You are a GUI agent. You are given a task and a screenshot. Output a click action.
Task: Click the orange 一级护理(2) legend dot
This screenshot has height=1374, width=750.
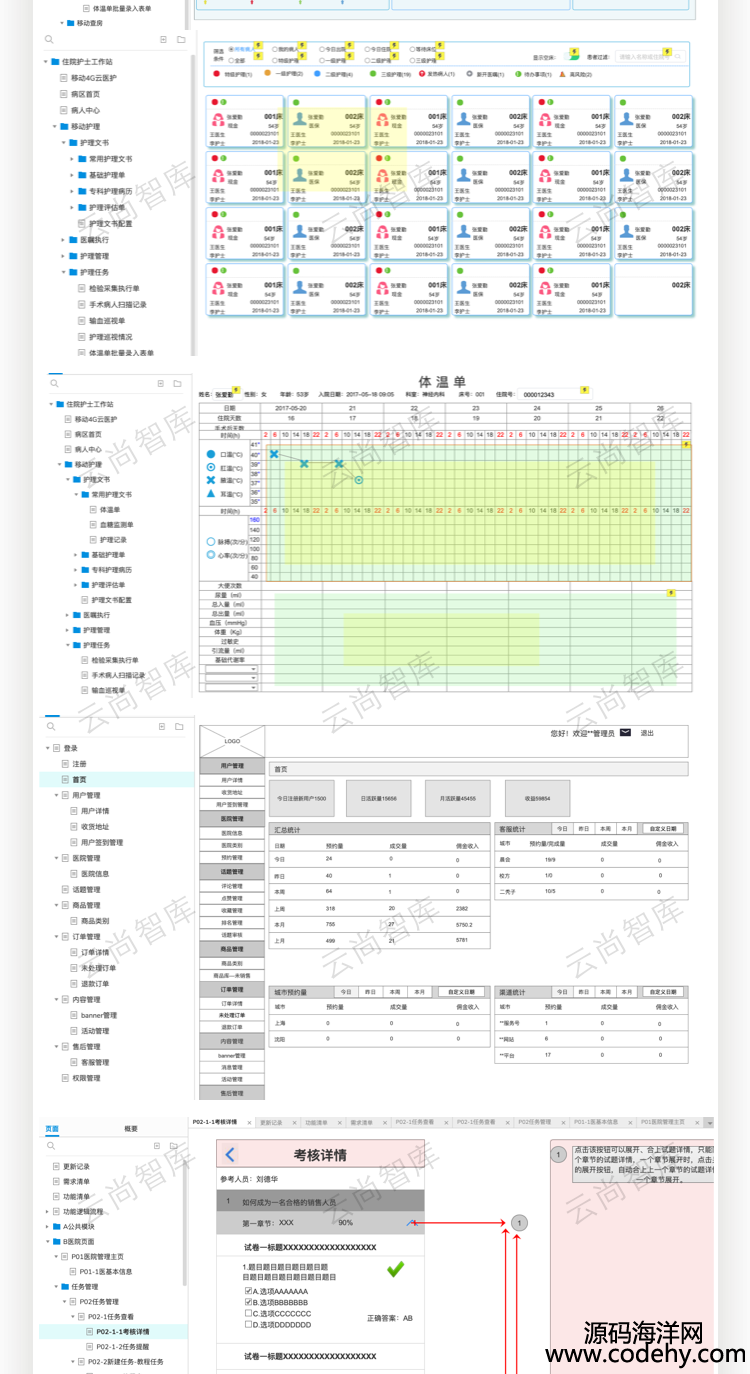point(267,74)
